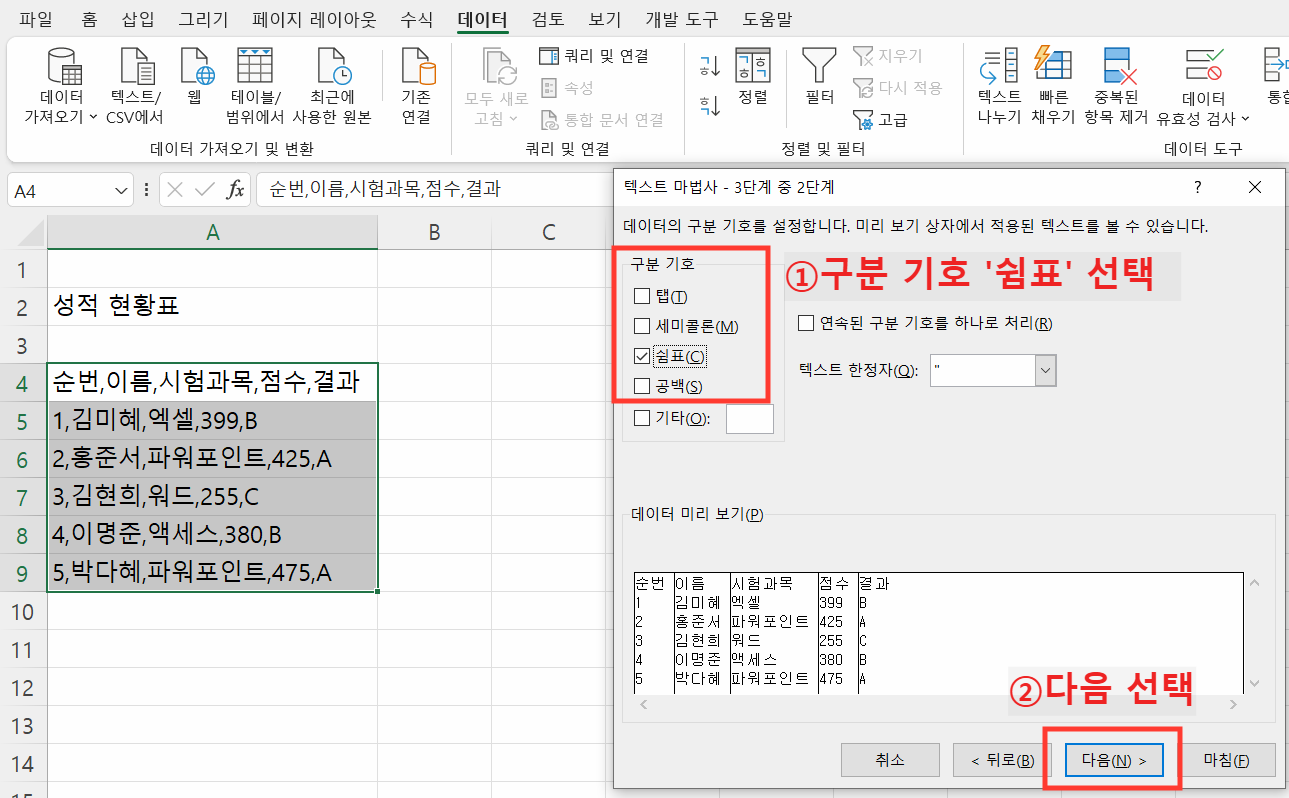Screen dimensions: 1289x798
Task: Click the 뒤로(B) button
Action: pos(1001,759)
